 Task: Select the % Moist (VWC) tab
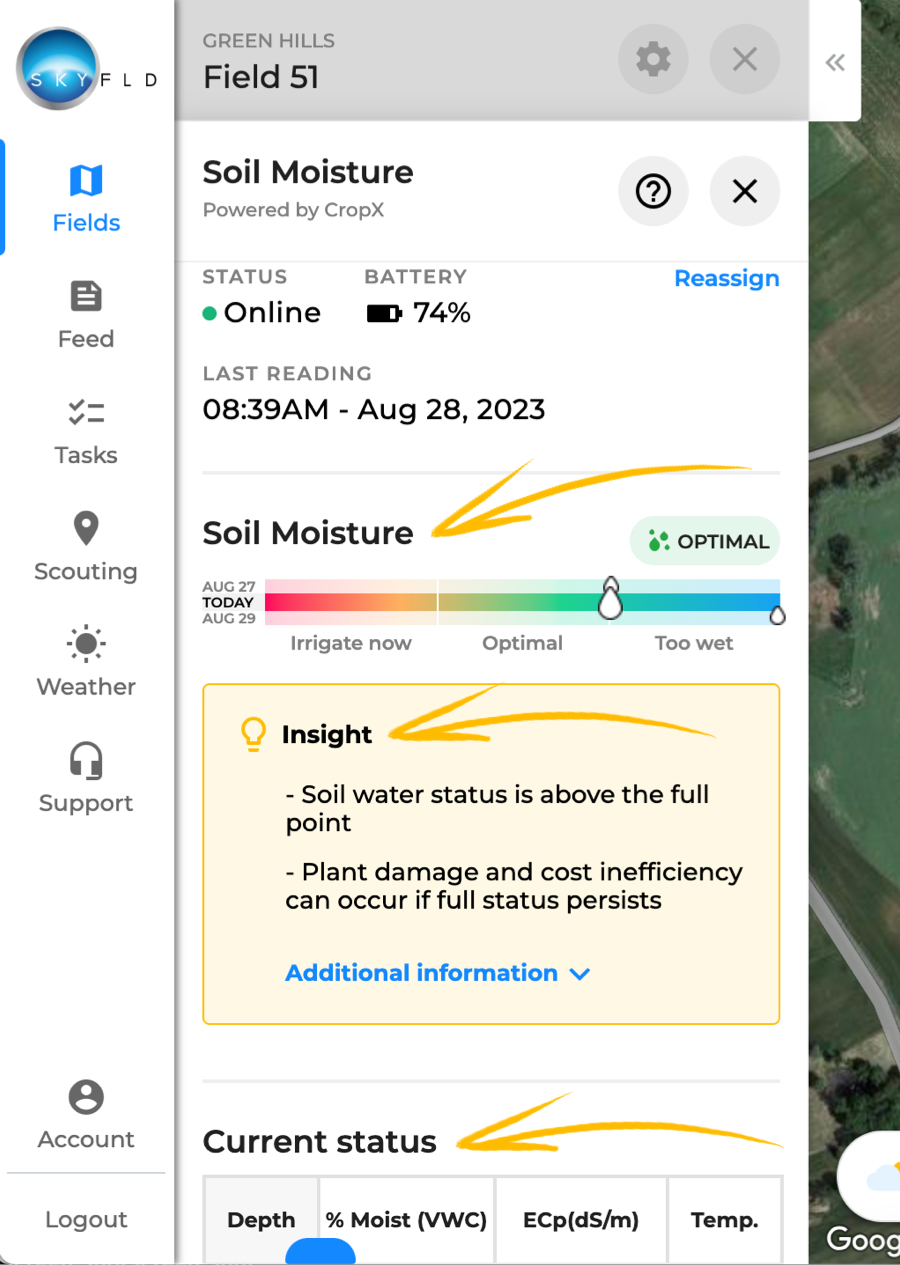[405, 1220]
